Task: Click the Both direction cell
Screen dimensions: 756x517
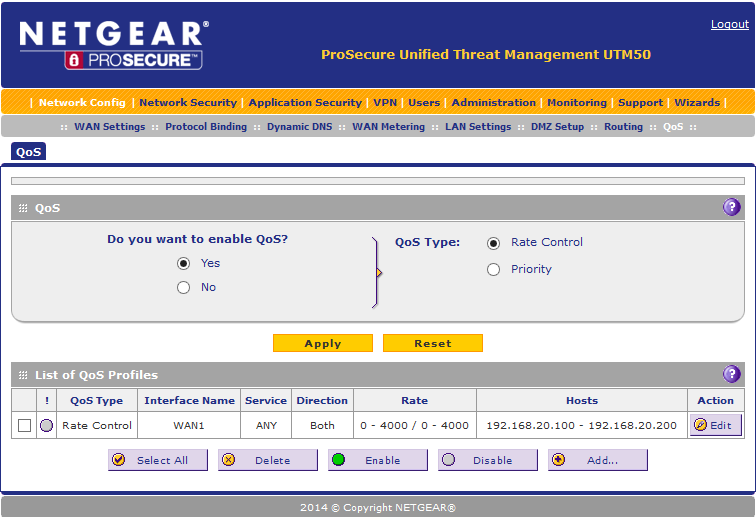Action: (x=322, y=425)
